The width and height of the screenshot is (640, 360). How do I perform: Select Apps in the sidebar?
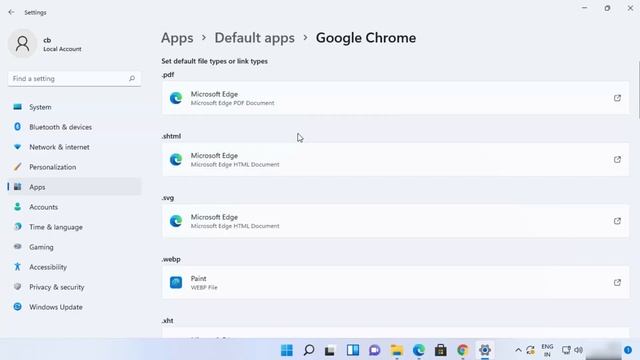click(x=74, y=187)
